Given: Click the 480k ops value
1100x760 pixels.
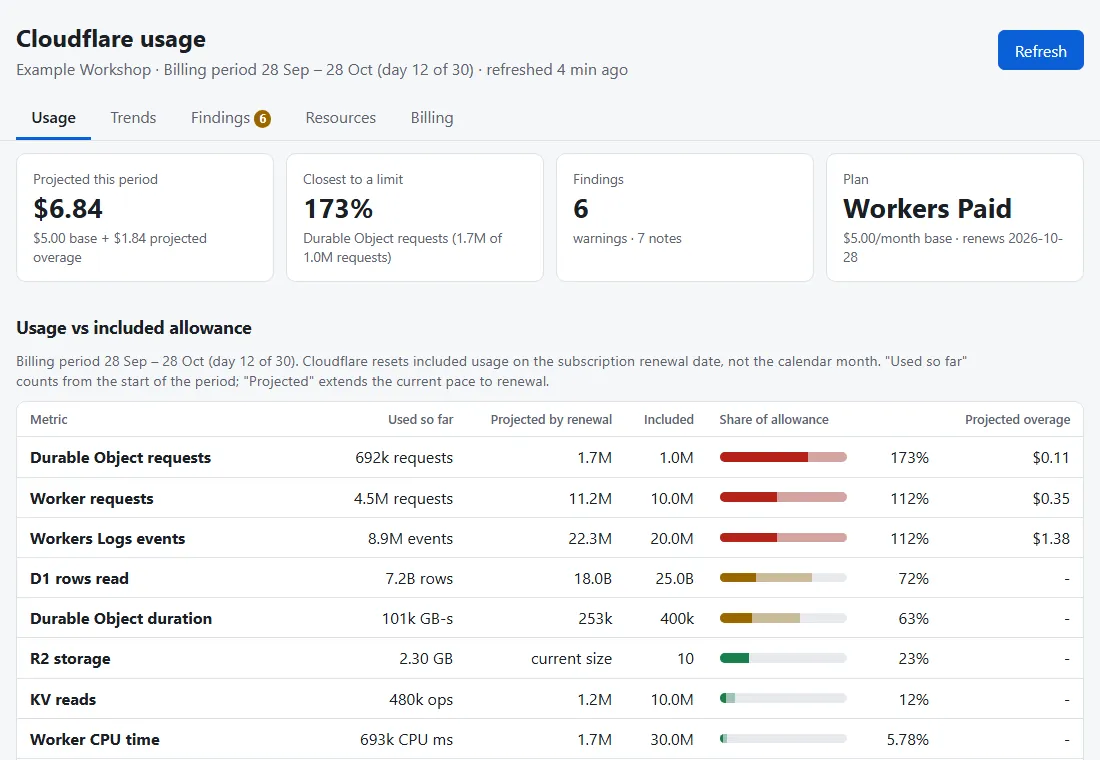Looking at the screenshot, I should point(421,699).
